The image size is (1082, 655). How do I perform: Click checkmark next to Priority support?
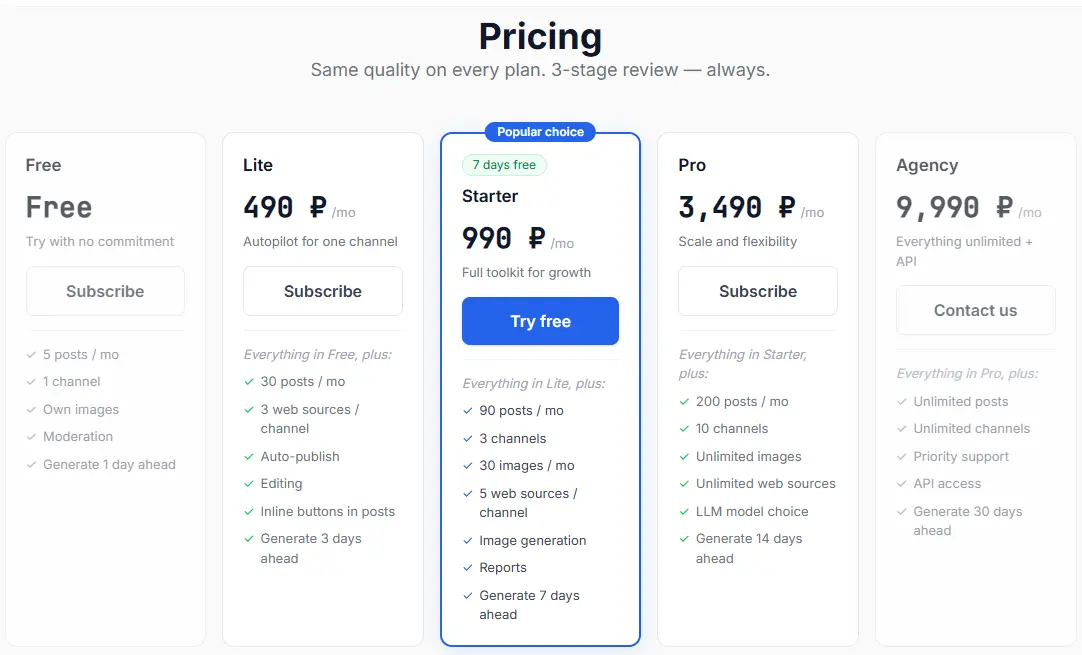pyautogui.click(x=902, y=457)
